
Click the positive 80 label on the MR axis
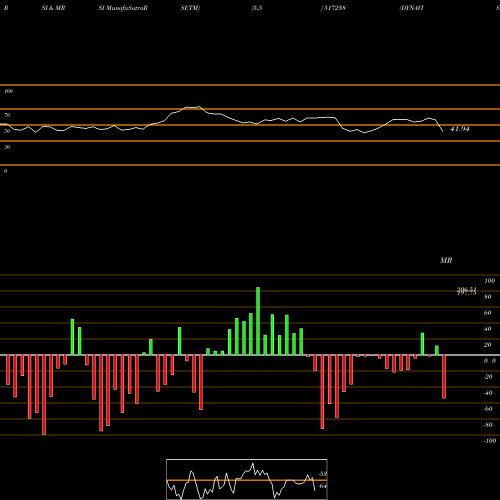488,297
